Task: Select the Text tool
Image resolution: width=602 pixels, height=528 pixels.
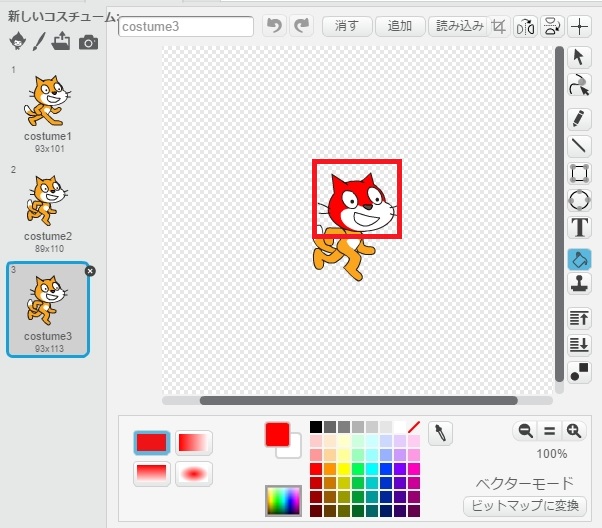Action: (x=579, y=227)
